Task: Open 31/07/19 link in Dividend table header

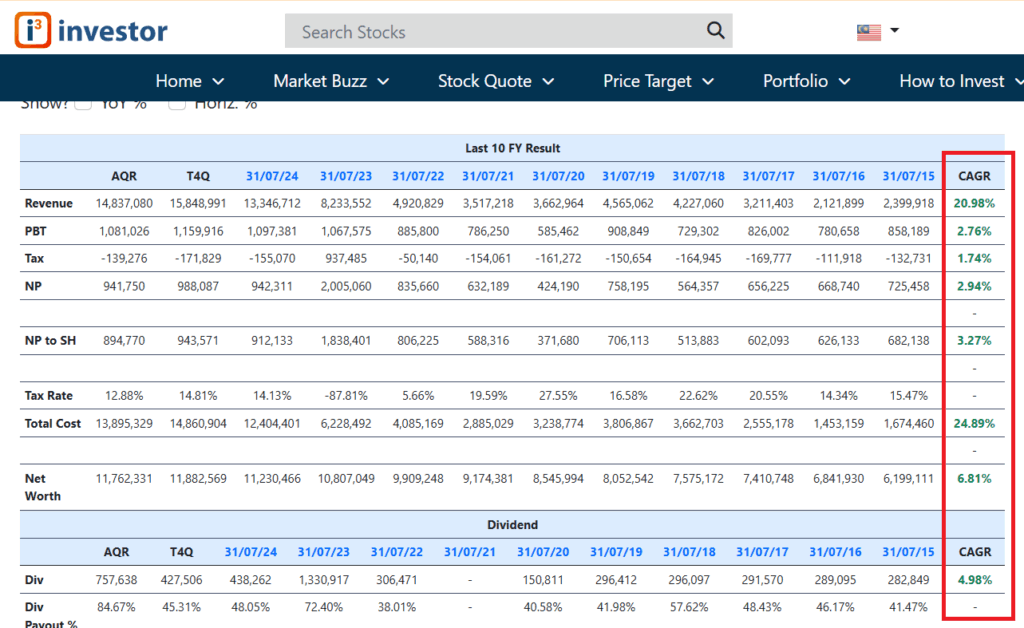Action: [616, 552]
